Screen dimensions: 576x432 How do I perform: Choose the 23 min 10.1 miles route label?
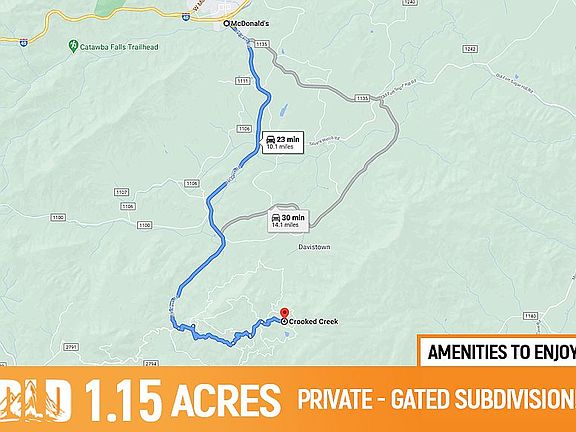(282, 142)
